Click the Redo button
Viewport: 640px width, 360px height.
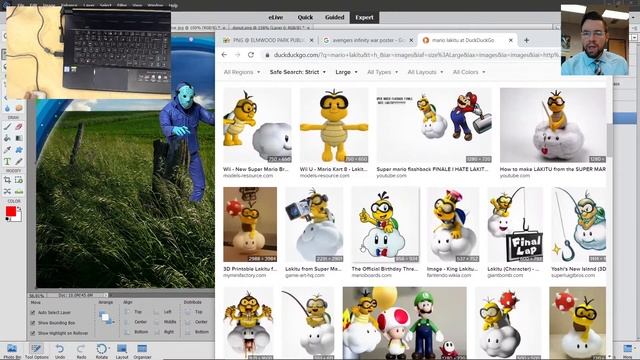pos(81,351)
